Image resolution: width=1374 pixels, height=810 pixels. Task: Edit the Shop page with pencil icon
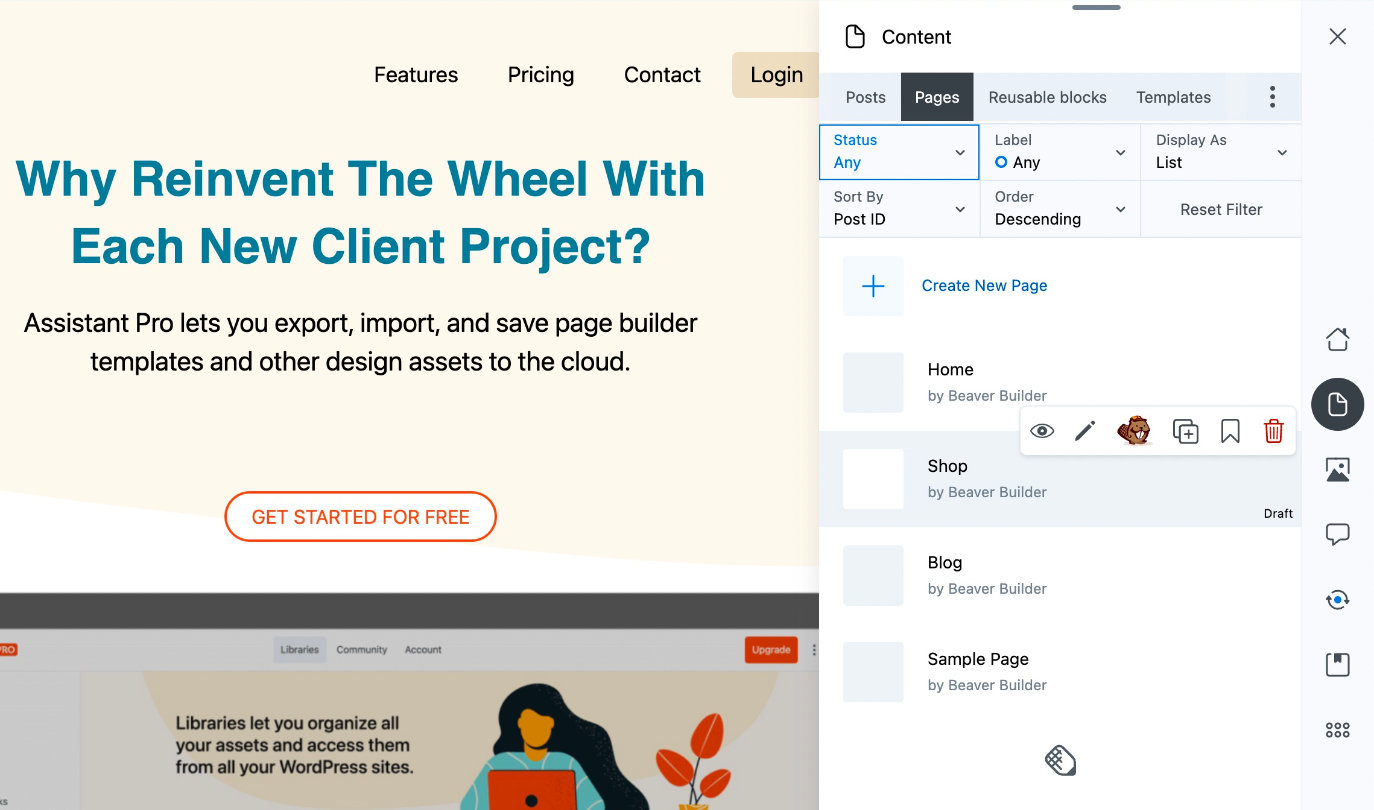point(1084,430)
